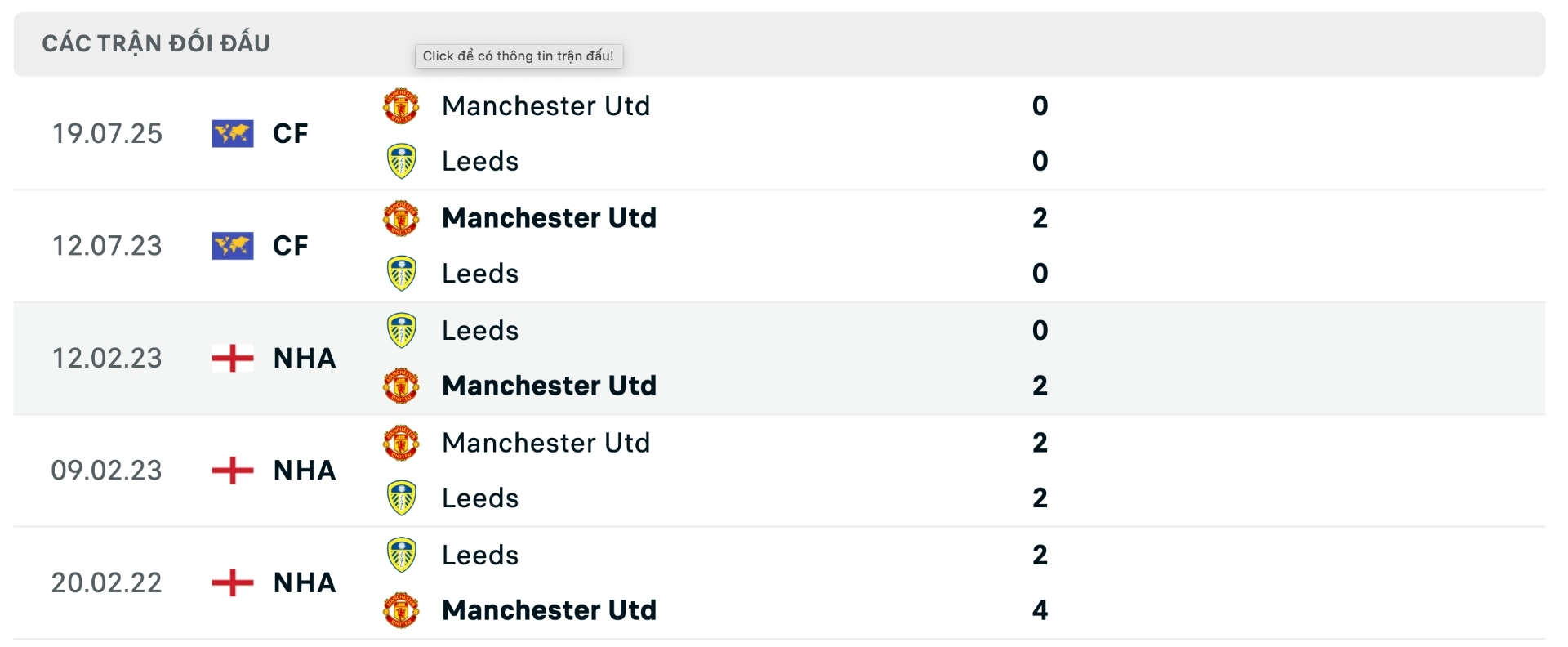Click the England flag beside the 12.02.23 match

point(233,358)
